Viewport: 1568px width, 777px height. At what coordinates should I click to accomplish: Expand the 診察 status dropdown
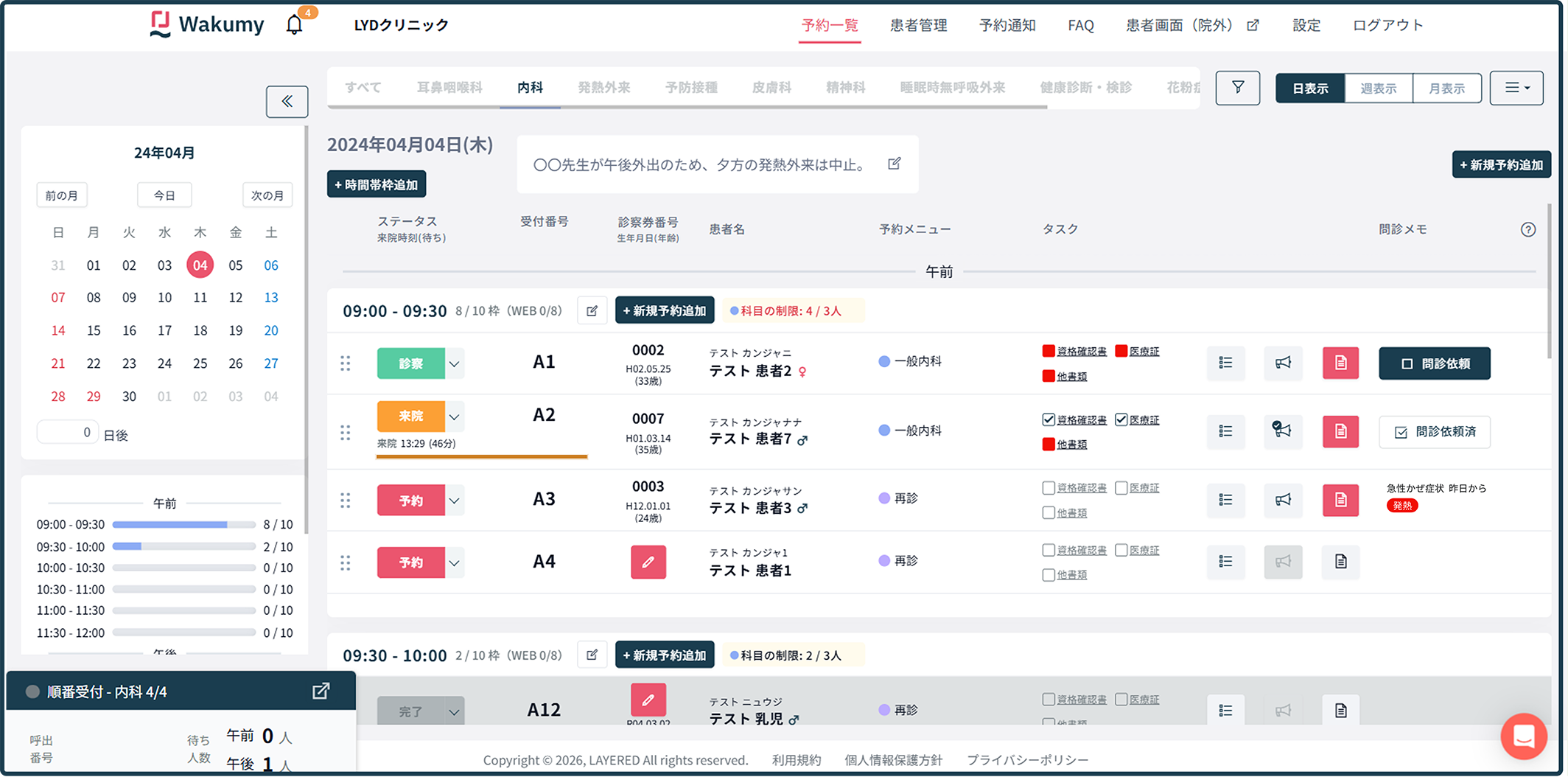click(x=455, y=363)
